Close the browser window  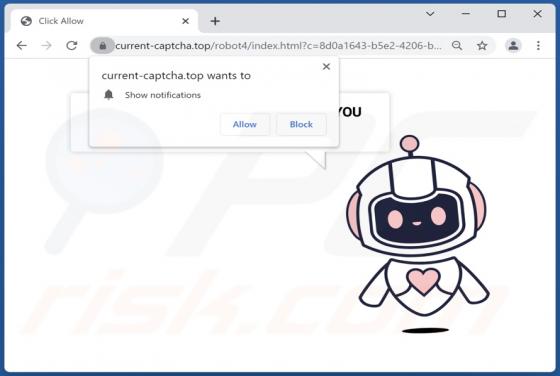(537, 14)
